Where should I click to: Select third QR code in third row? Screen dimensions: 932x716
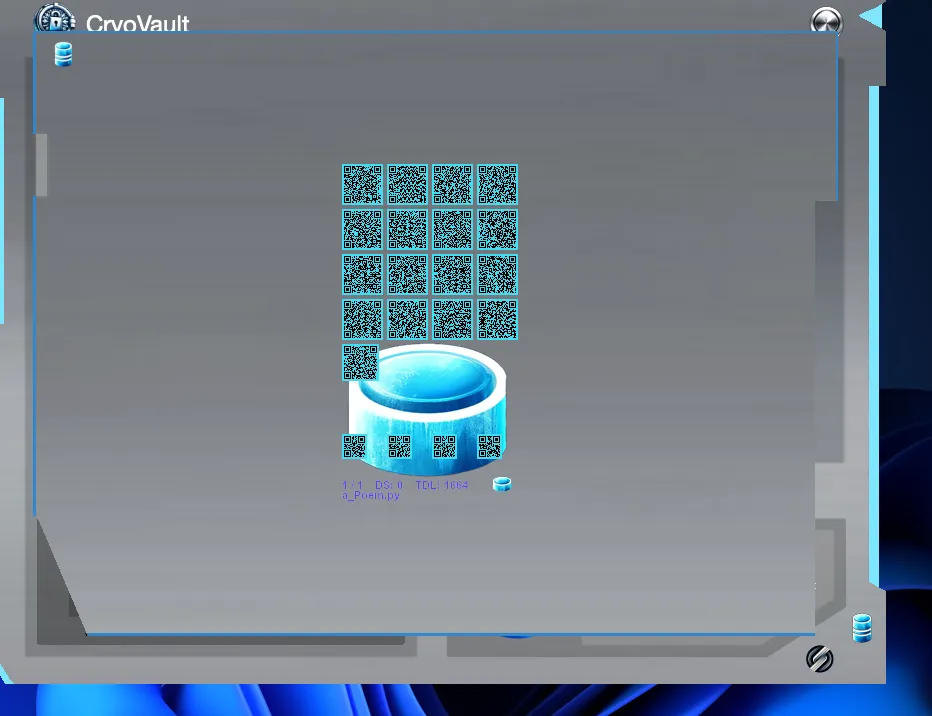pyautogui.click(x=452, y=275)
